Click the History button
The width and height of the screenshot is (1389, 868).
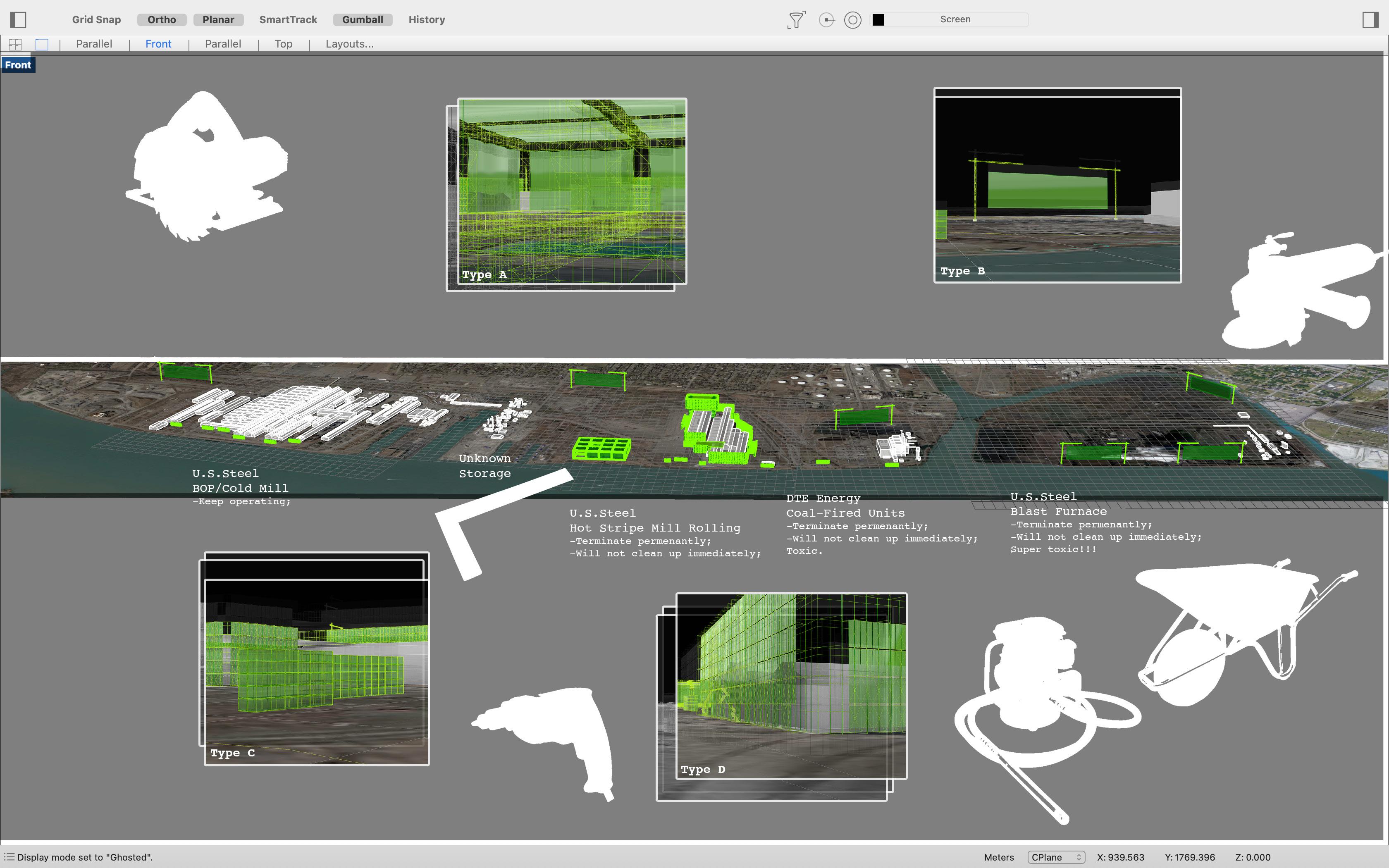coord(427,19)
